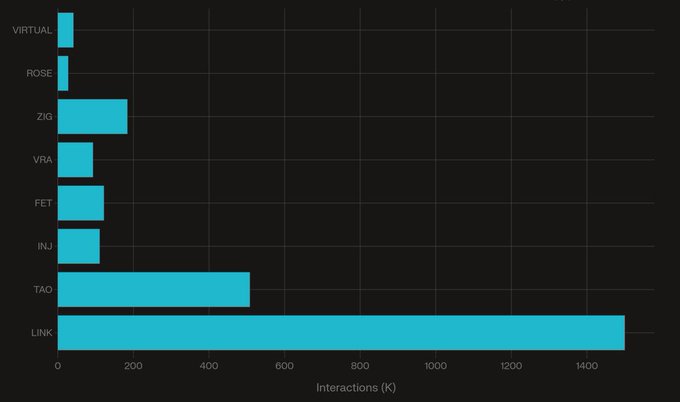The height and width of the screenshot is (402, 680).
Task: Click the LINK bar in the chart
Action: (340, 333)
